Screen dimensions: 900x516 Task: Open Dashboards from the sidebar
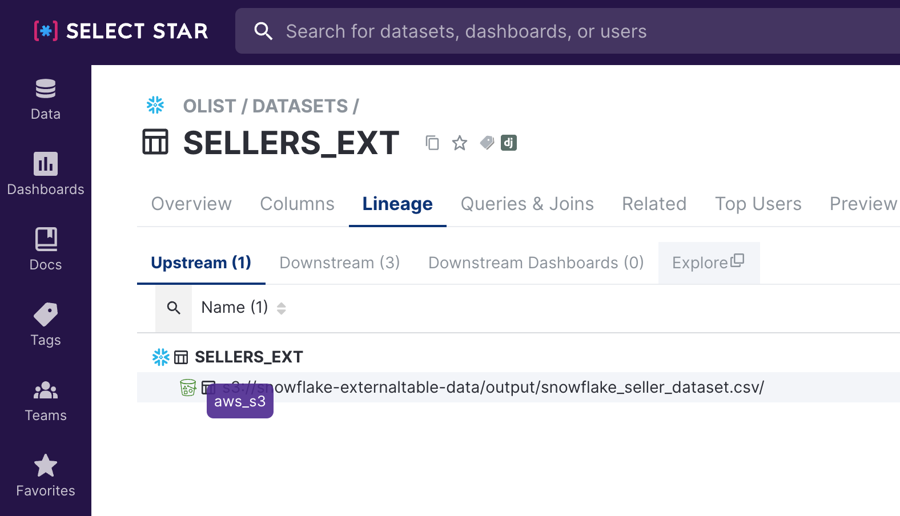(x=45, y=174)
